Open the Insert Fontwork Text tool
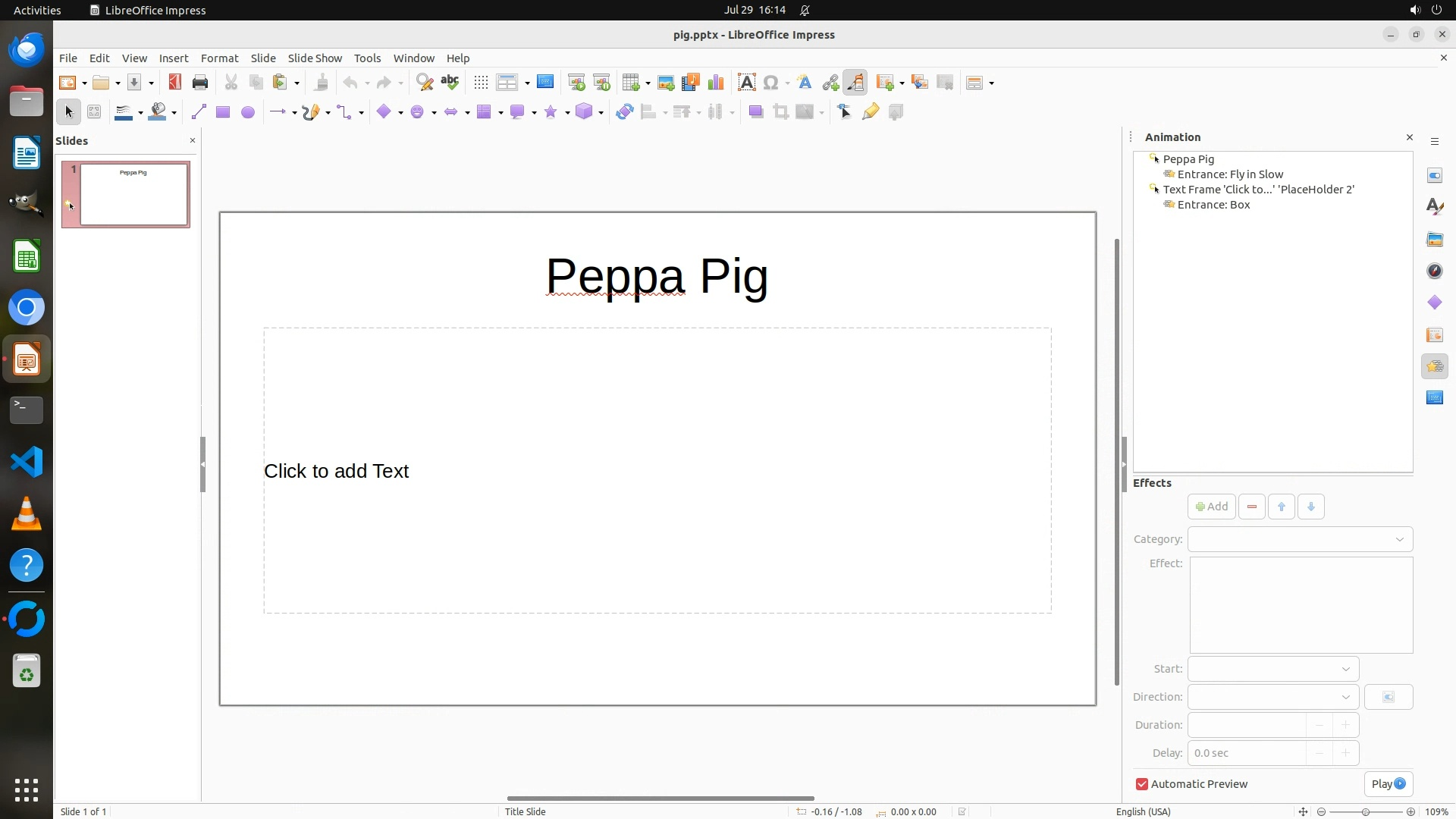The width and height of the screenshot is (1456, 819). click(x=805, y=83)
